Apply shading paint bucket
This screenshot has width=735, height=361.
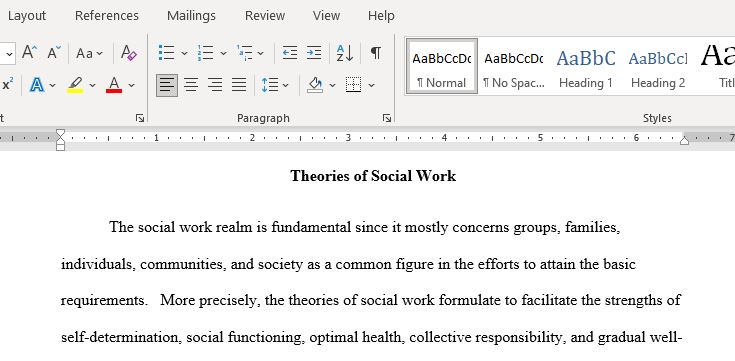(x=315, y=85)
